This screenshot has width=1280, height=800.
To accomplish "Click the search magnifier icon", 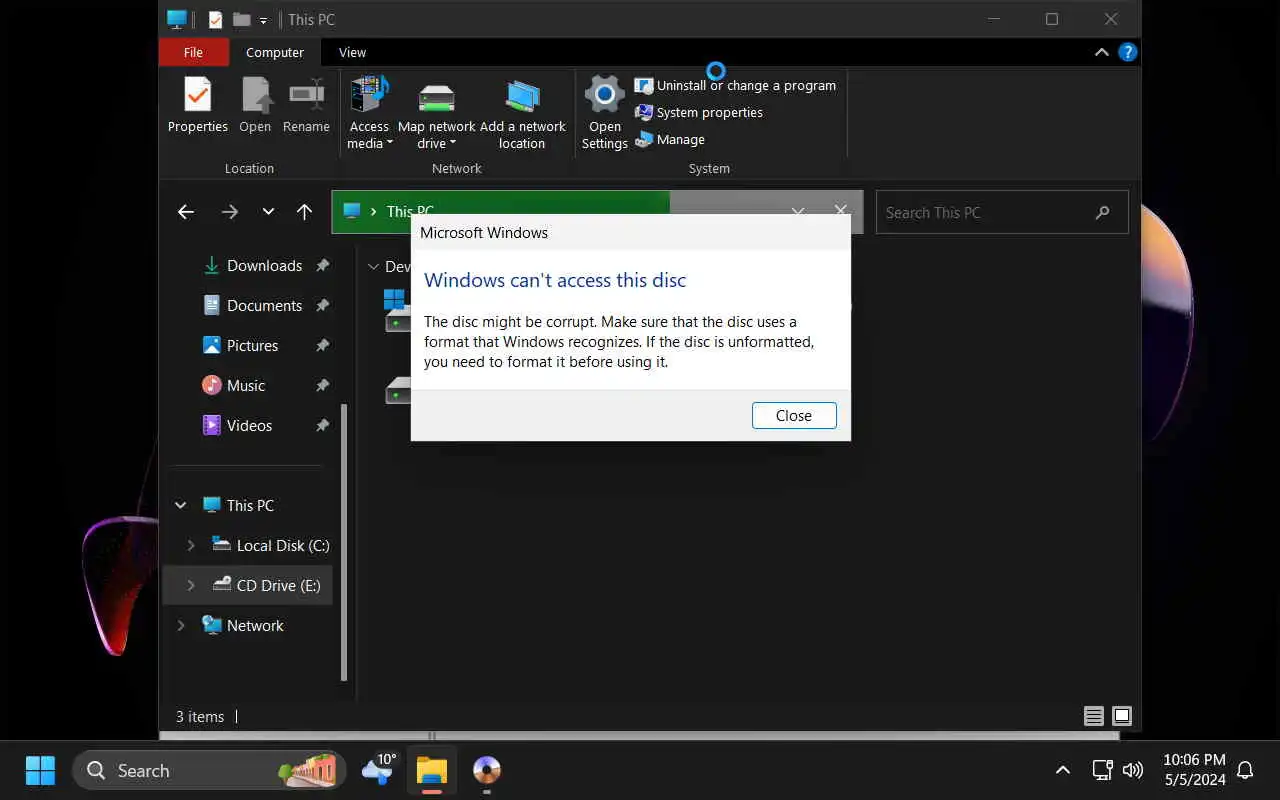I will 1102,212.
